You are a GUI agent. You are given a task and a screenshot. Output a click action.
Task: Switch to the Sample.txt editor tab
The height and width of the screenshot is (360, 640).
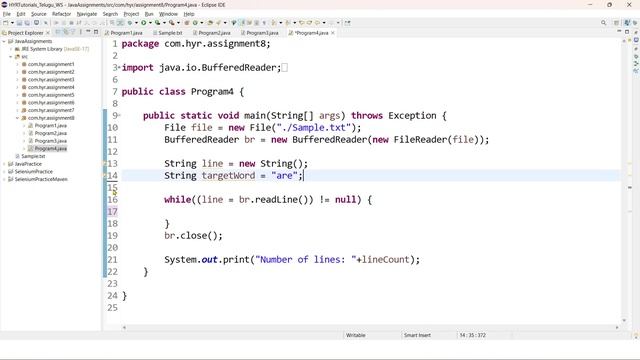[167, 33]
